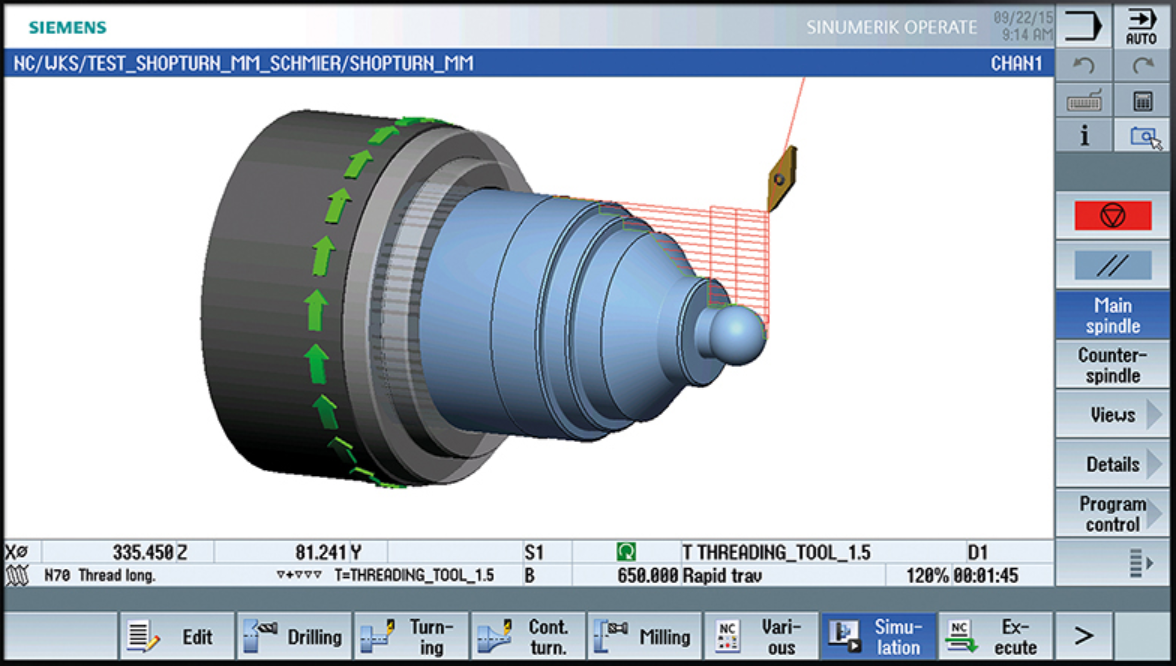
Task: Advance the horizontal softkey bar with >
Action: click(x=1083, y=637)
